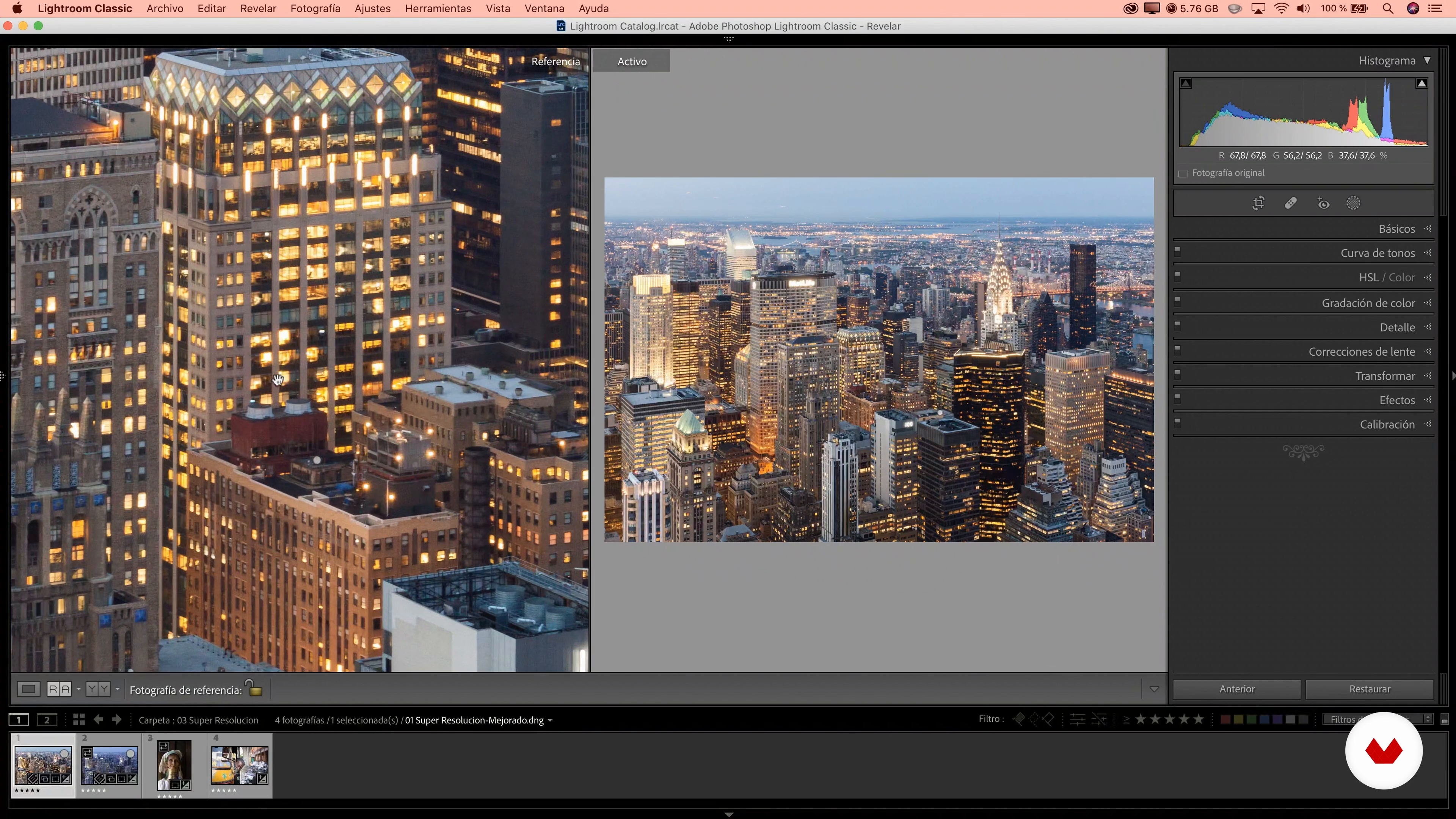This screenshot has height=819, width=1456.
Task: Open the Wi-Fi status menu
Action: pos(1281,8)
